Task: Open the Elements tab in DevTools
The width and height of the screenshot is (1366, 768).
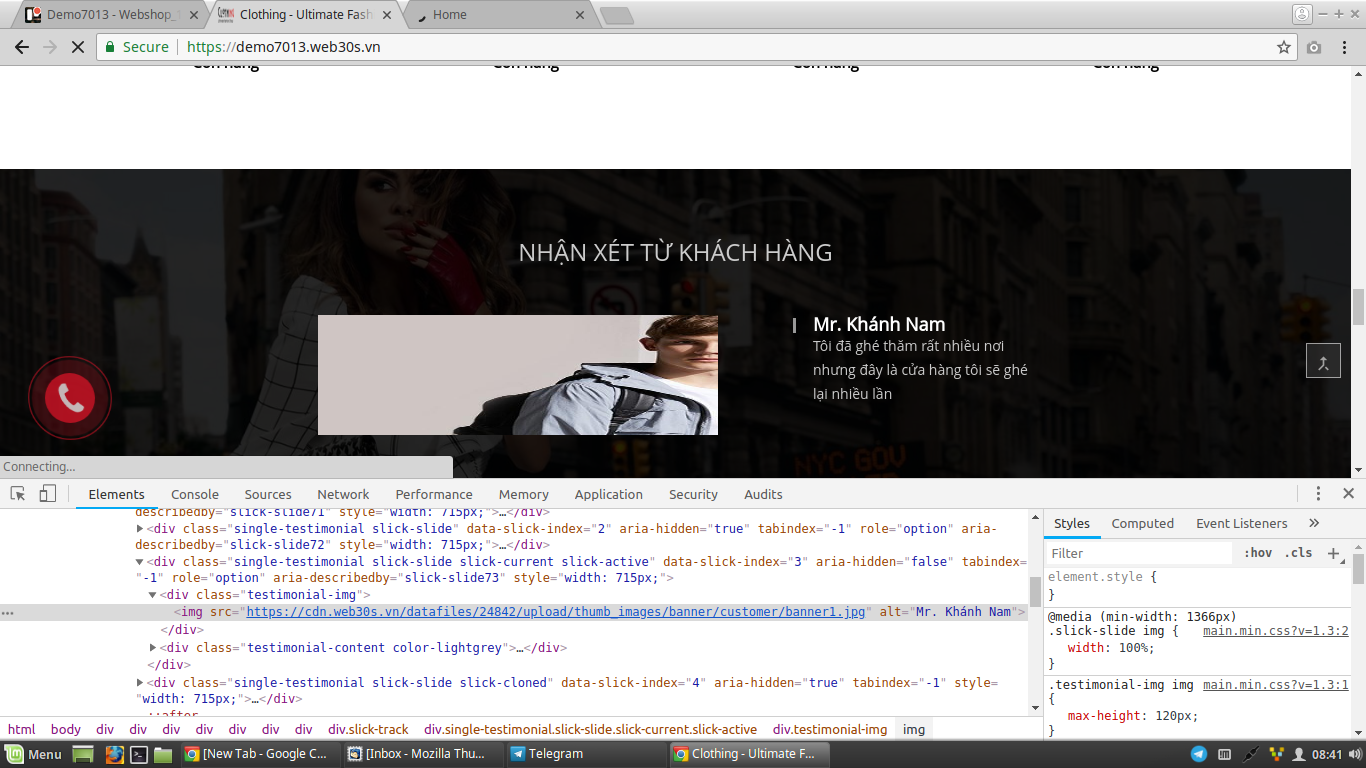Action: pos(116,494)
